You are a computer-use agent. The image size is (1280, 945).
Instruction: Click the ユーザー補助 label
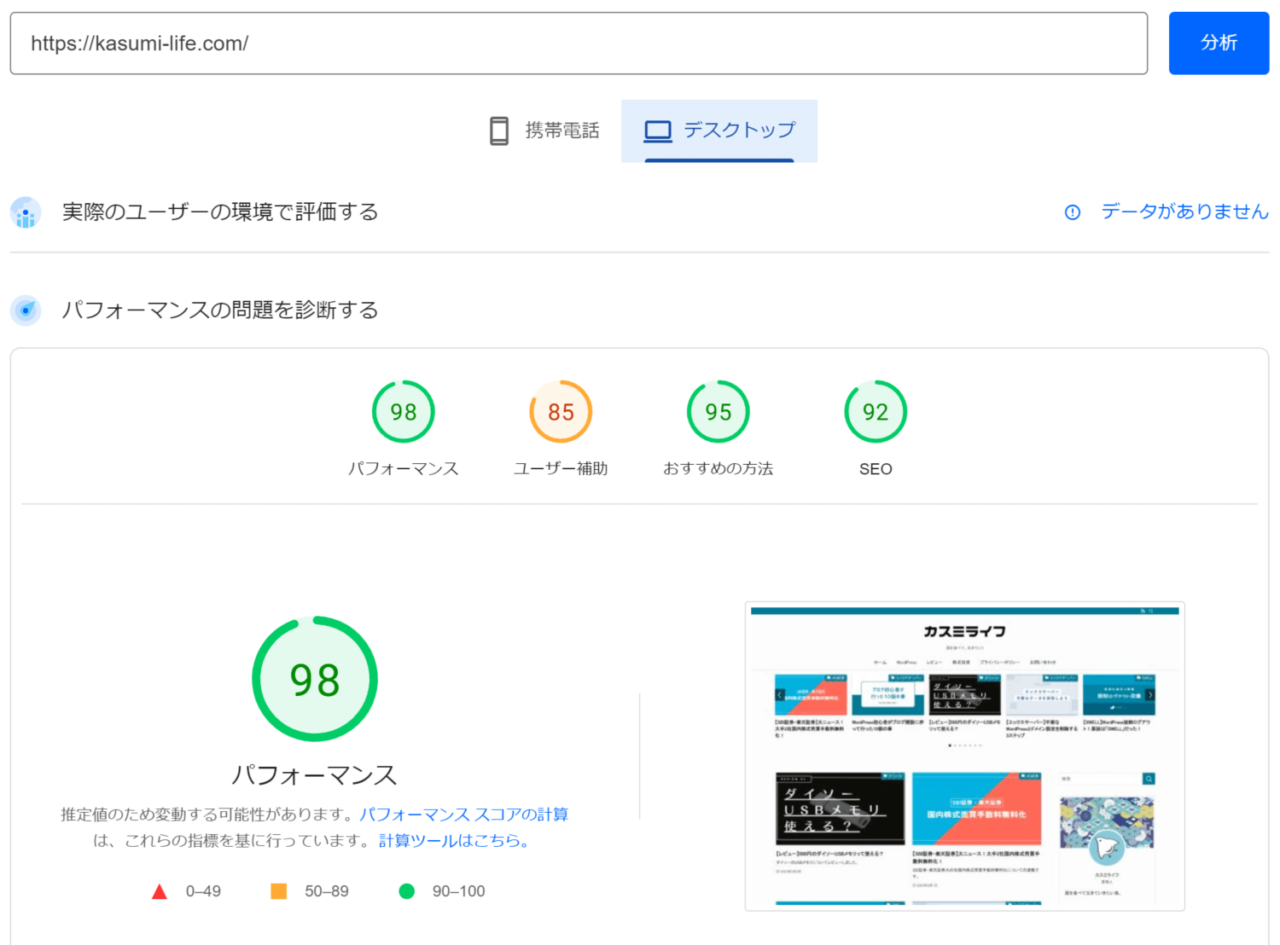pos(561,469)
